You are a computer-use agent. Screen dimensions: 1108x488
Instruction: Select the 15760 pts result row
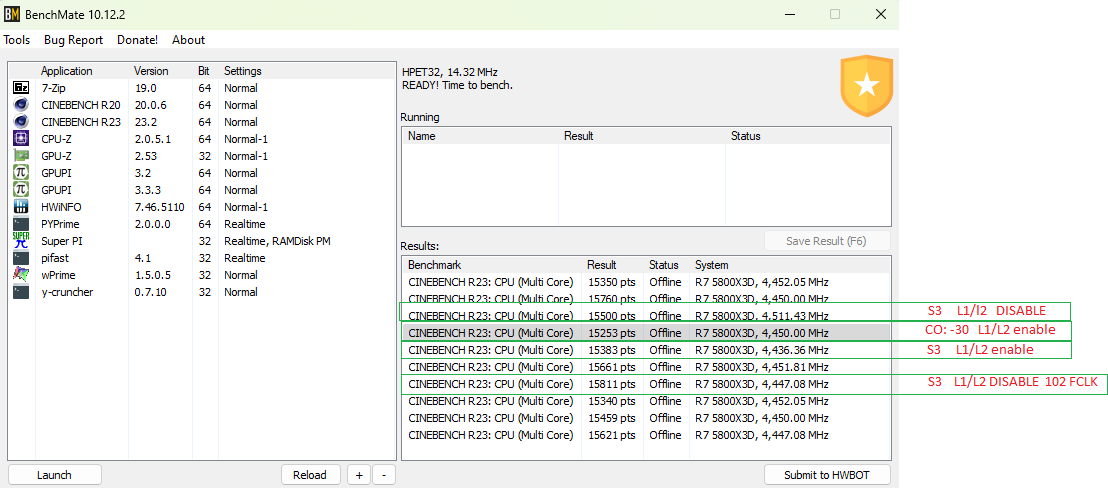tap(646, 299)
